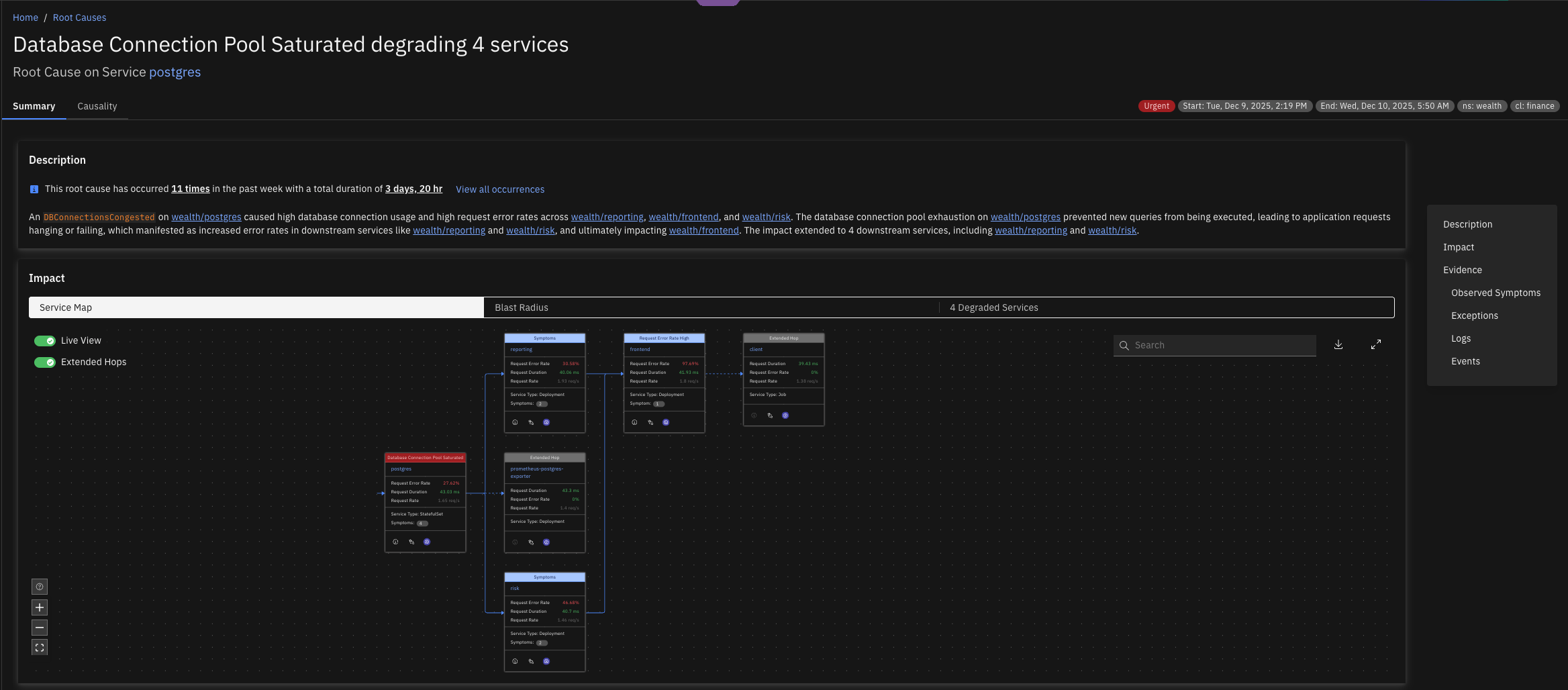Viewport: 1568px width, 690px height.
Task: Zoom out of the service map
Action: [x=40, y=628]
